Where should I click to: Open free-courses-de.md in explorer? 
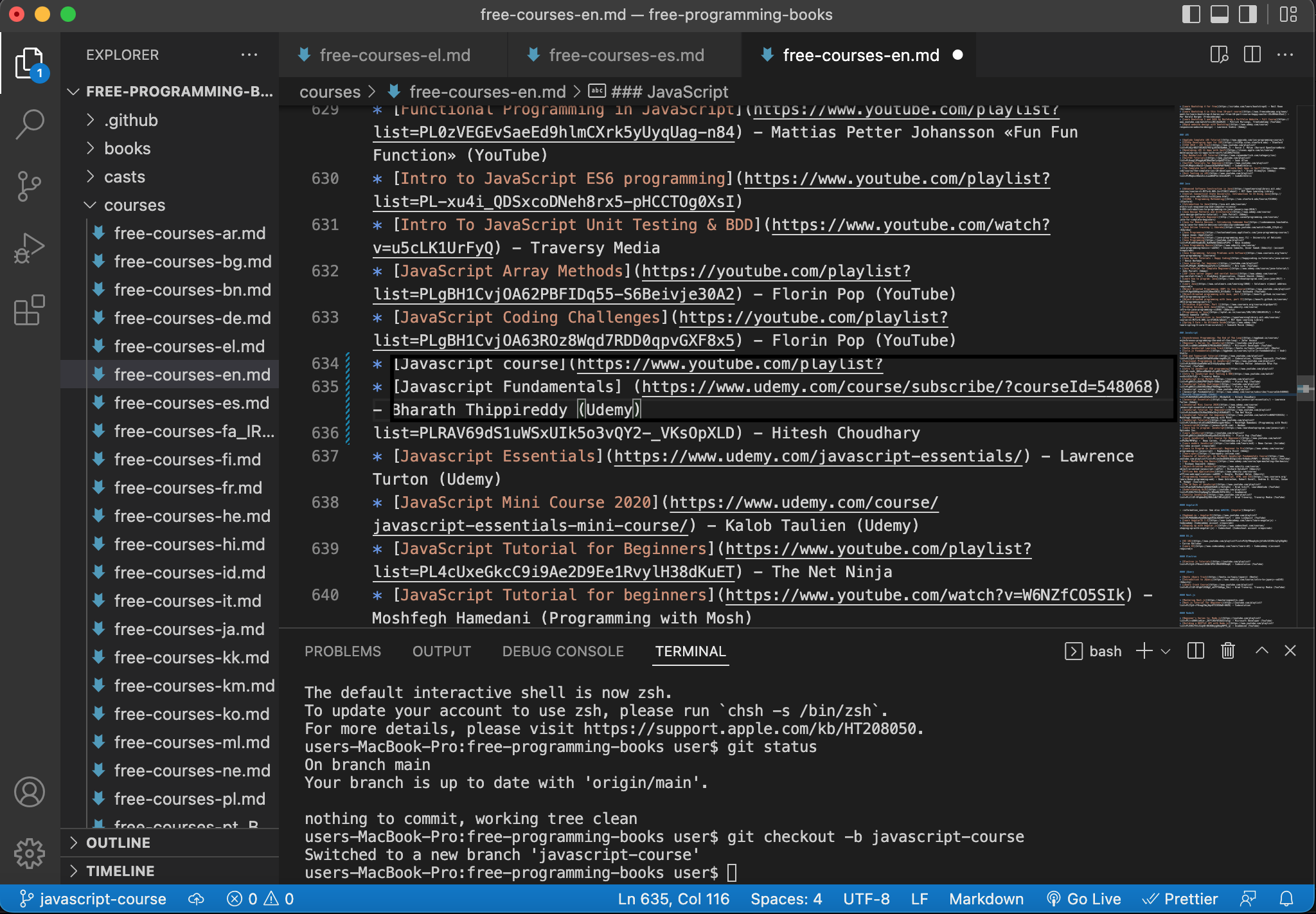coord(170,318)
